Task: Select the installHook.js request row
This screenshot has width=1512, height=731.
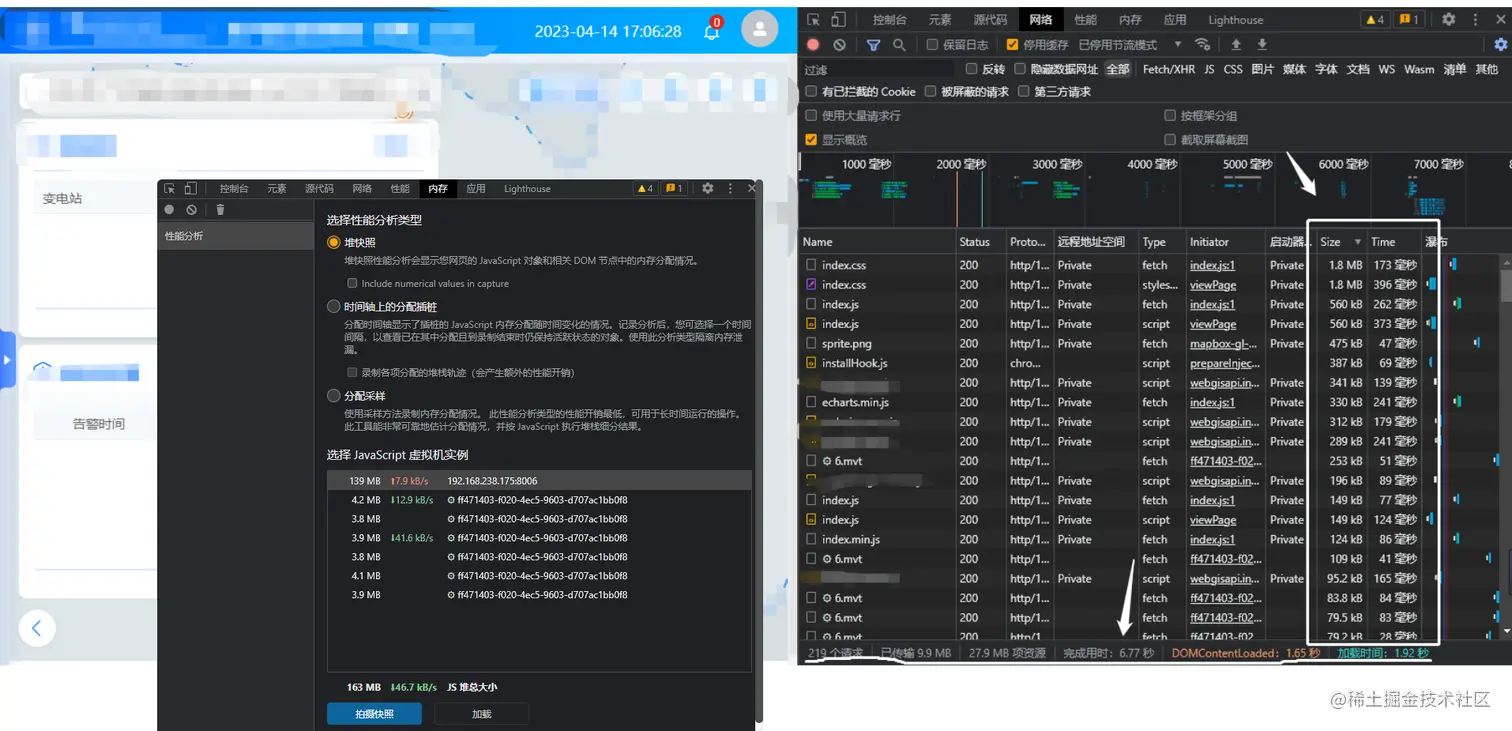Action: coord(1150,363)
